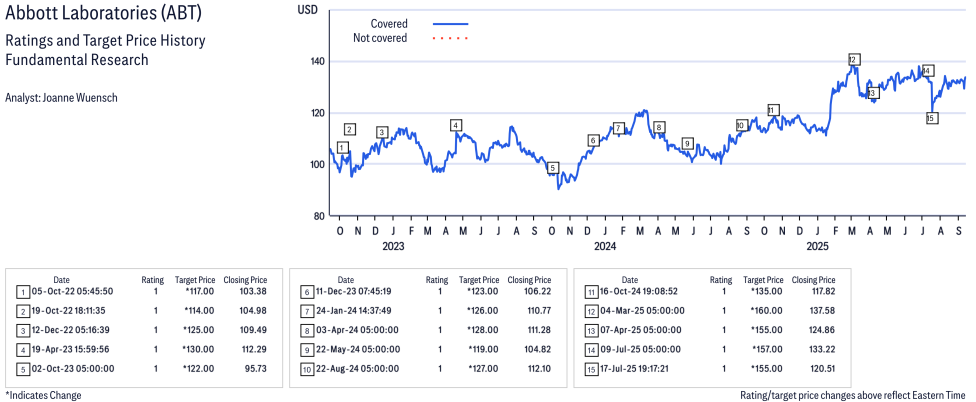Click the Analyst: Joanne Wuensch line
Image resolution: width=976 pixels, height=402 pixels.
pos(61,98)
